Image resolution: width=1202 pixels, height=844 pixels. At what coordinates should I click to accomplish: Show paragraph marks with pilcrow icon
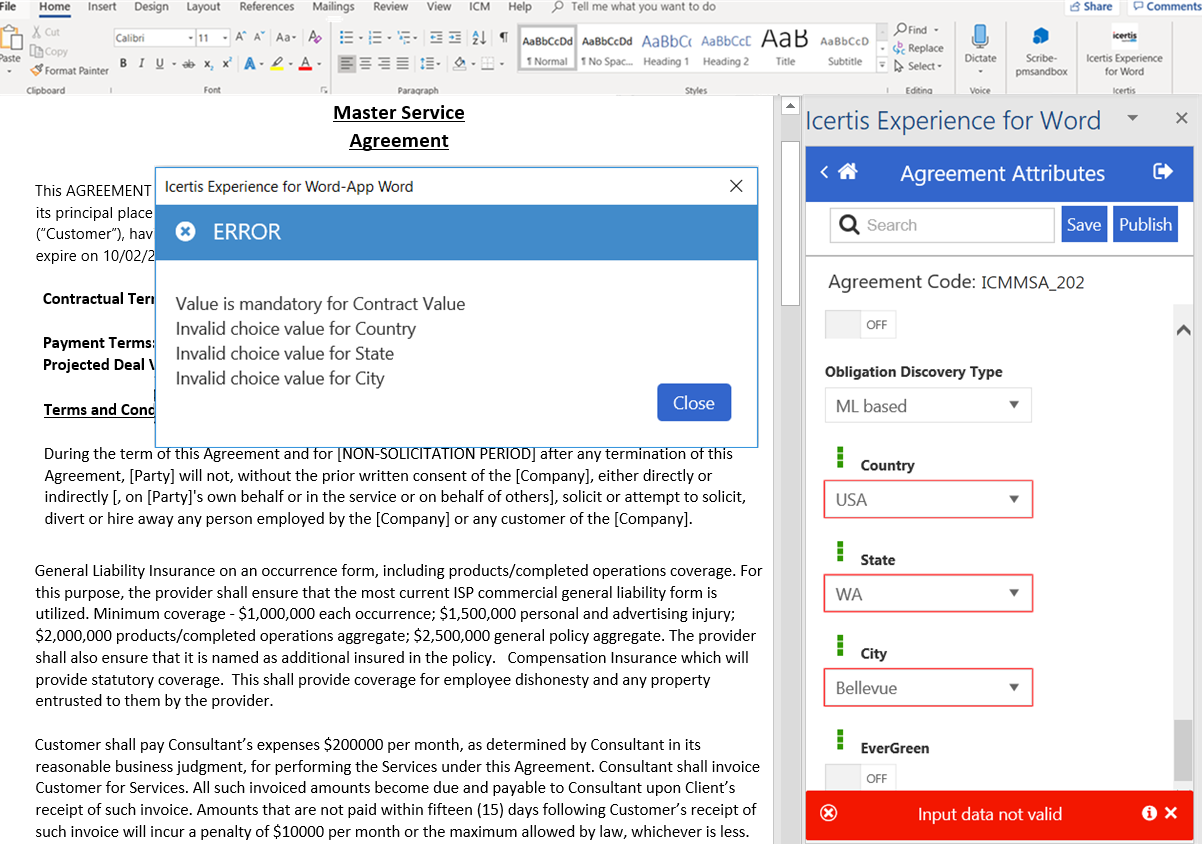504,38
